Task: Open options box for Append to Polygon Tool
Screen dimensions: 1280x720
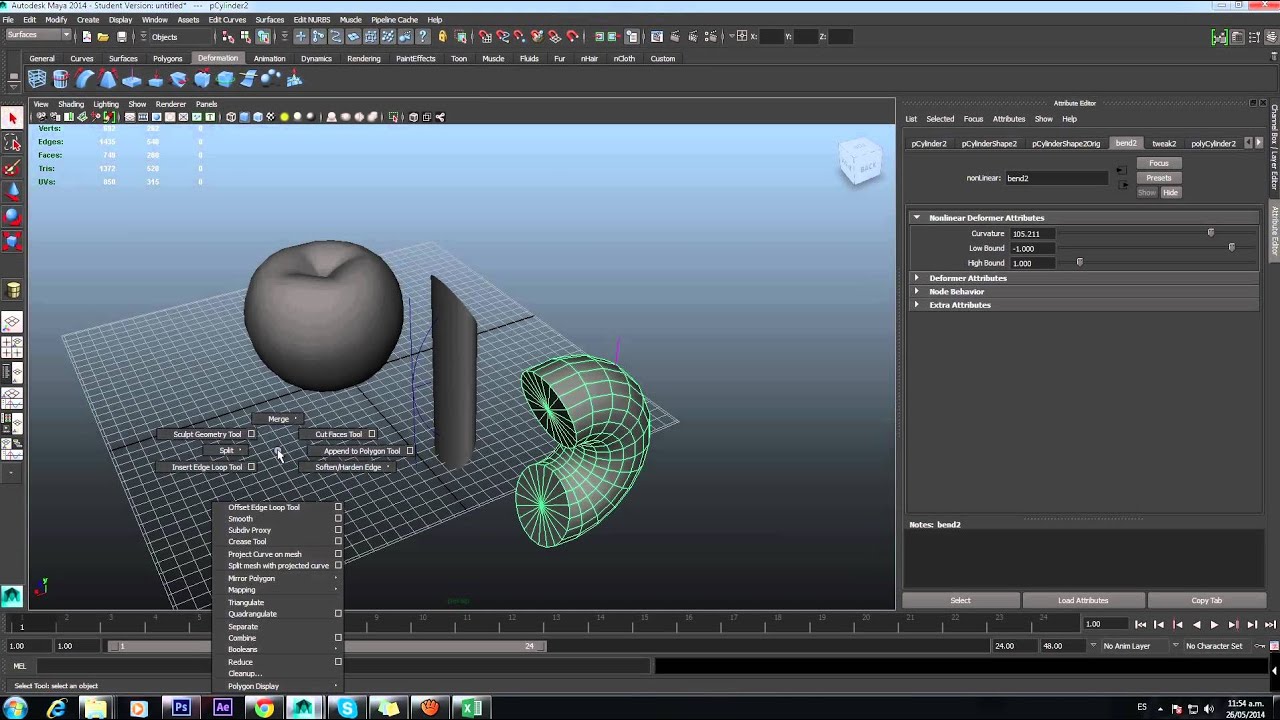Action: [410, 451]
